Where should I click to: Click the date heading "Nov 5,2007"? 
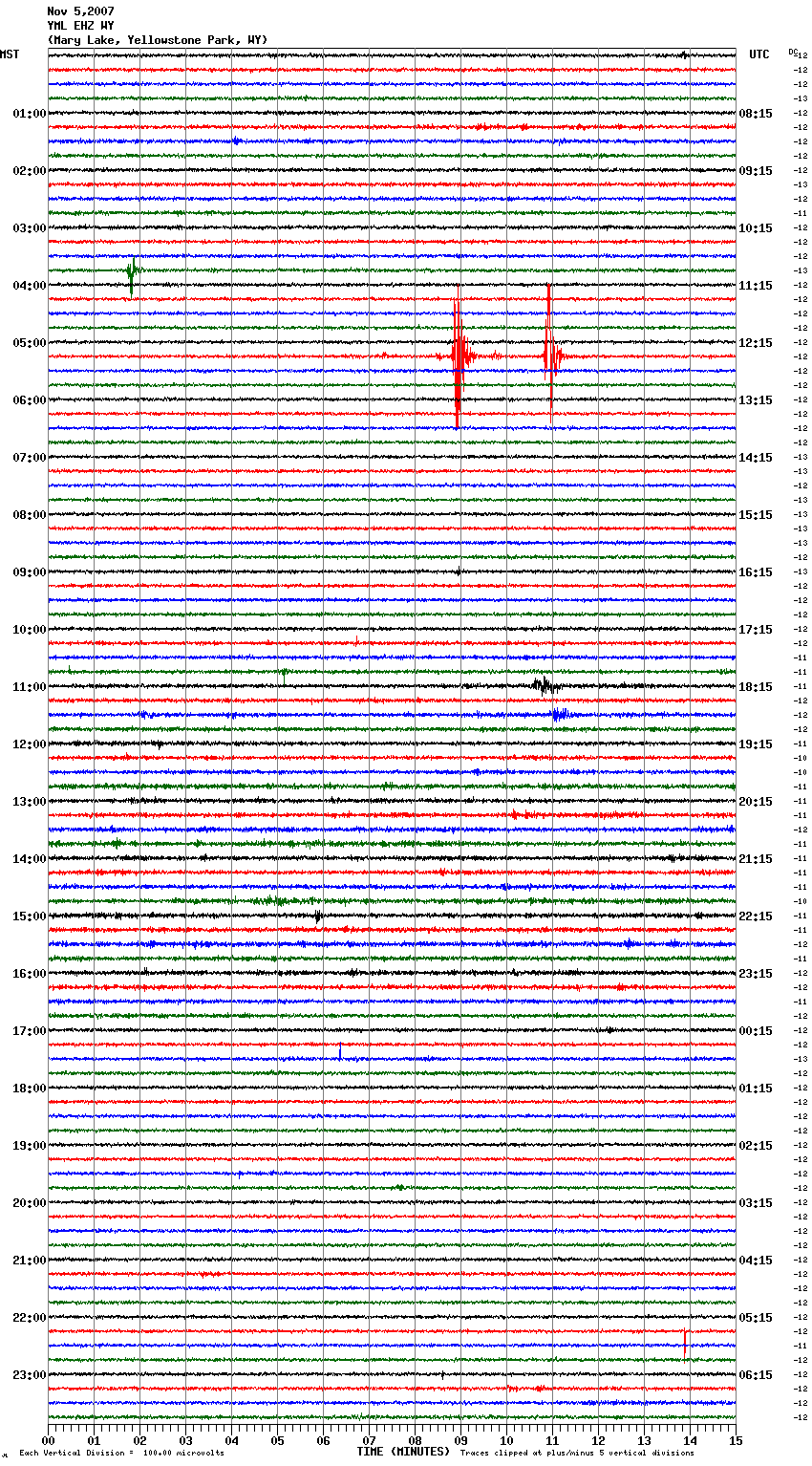click(x=80, y=11)
